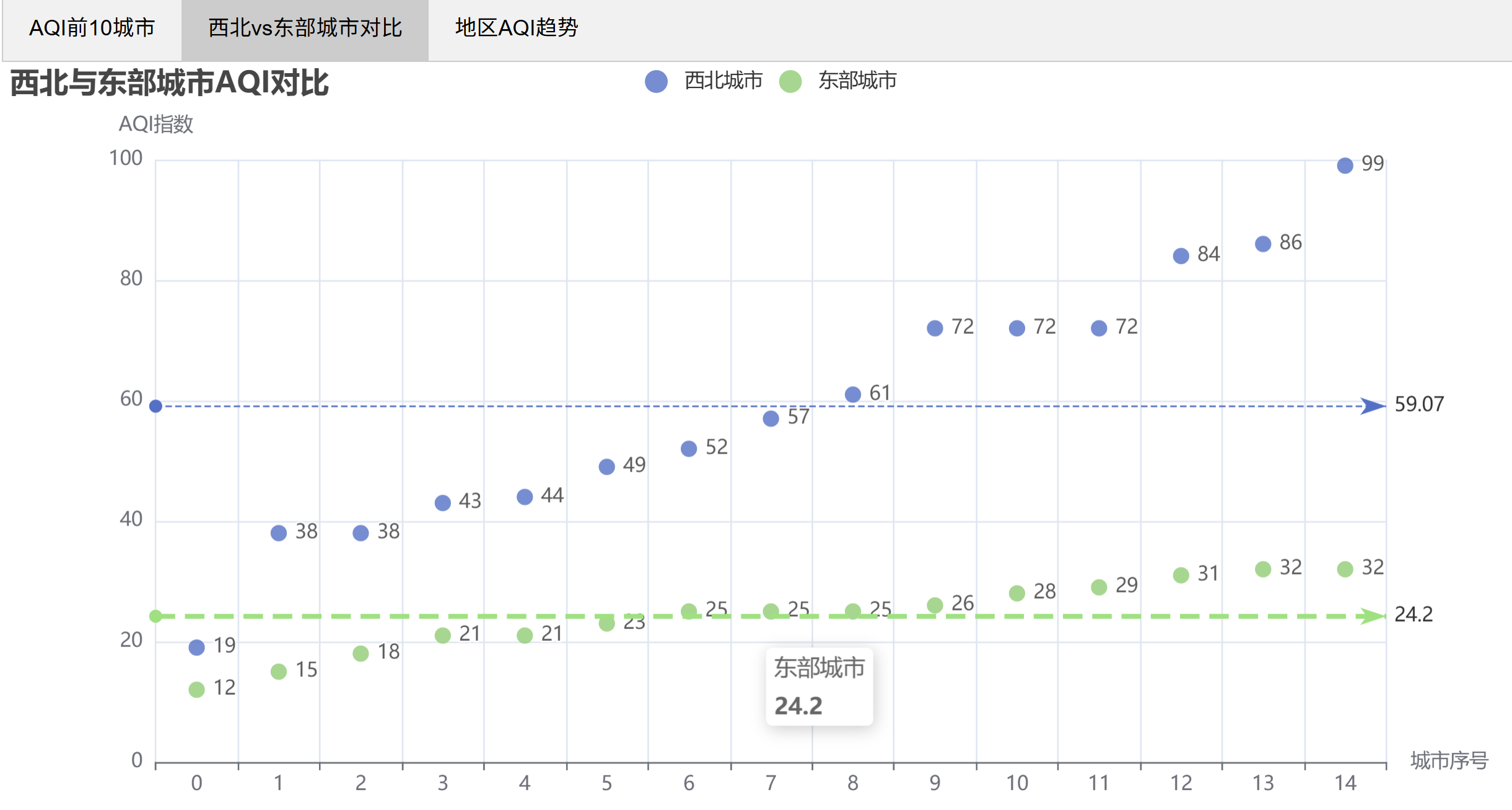
Task: Click the blue data point labeled 86
Action: tap(1263, 244)
